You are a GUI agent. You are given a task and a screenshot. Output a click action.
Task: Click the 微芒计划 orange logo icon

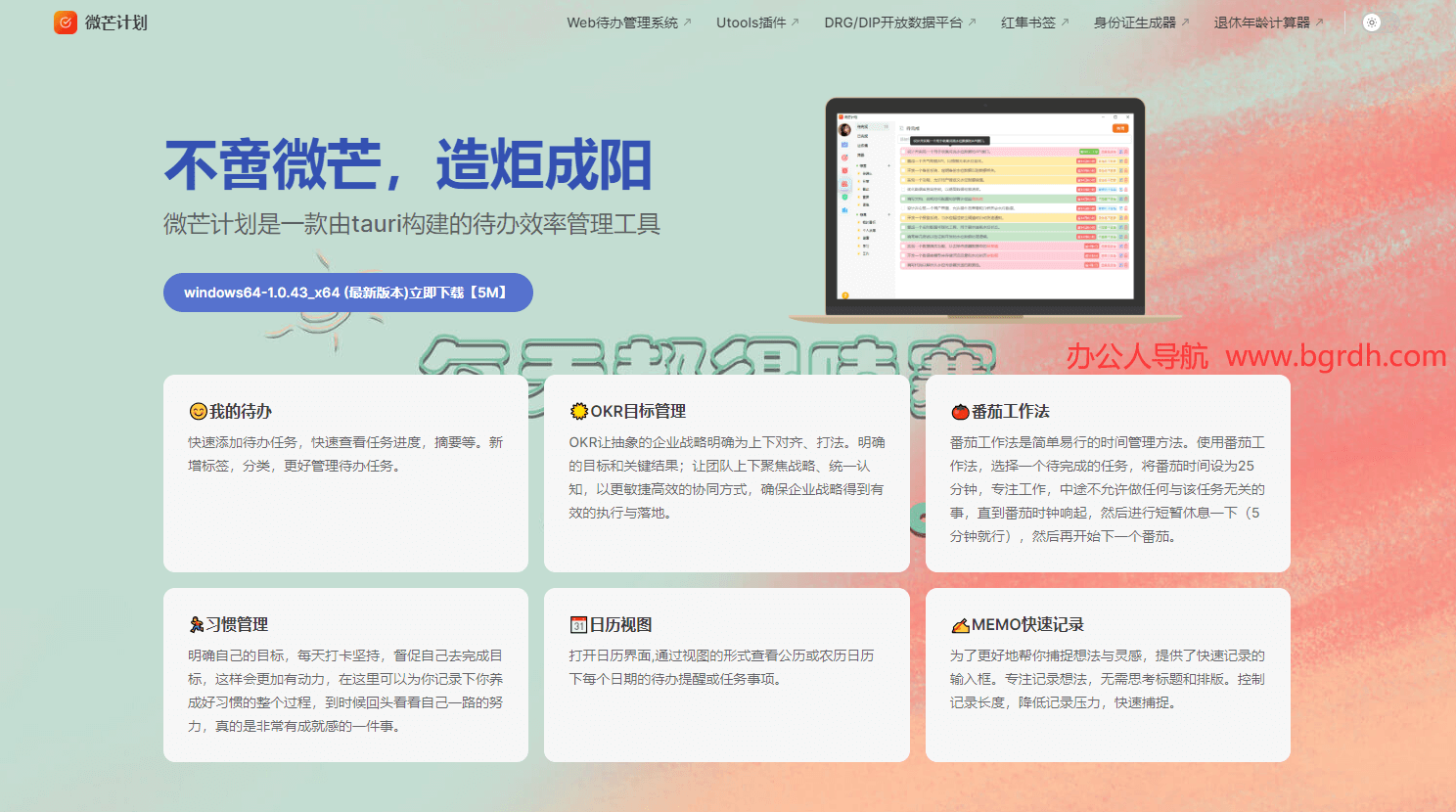tap(66, 23)
